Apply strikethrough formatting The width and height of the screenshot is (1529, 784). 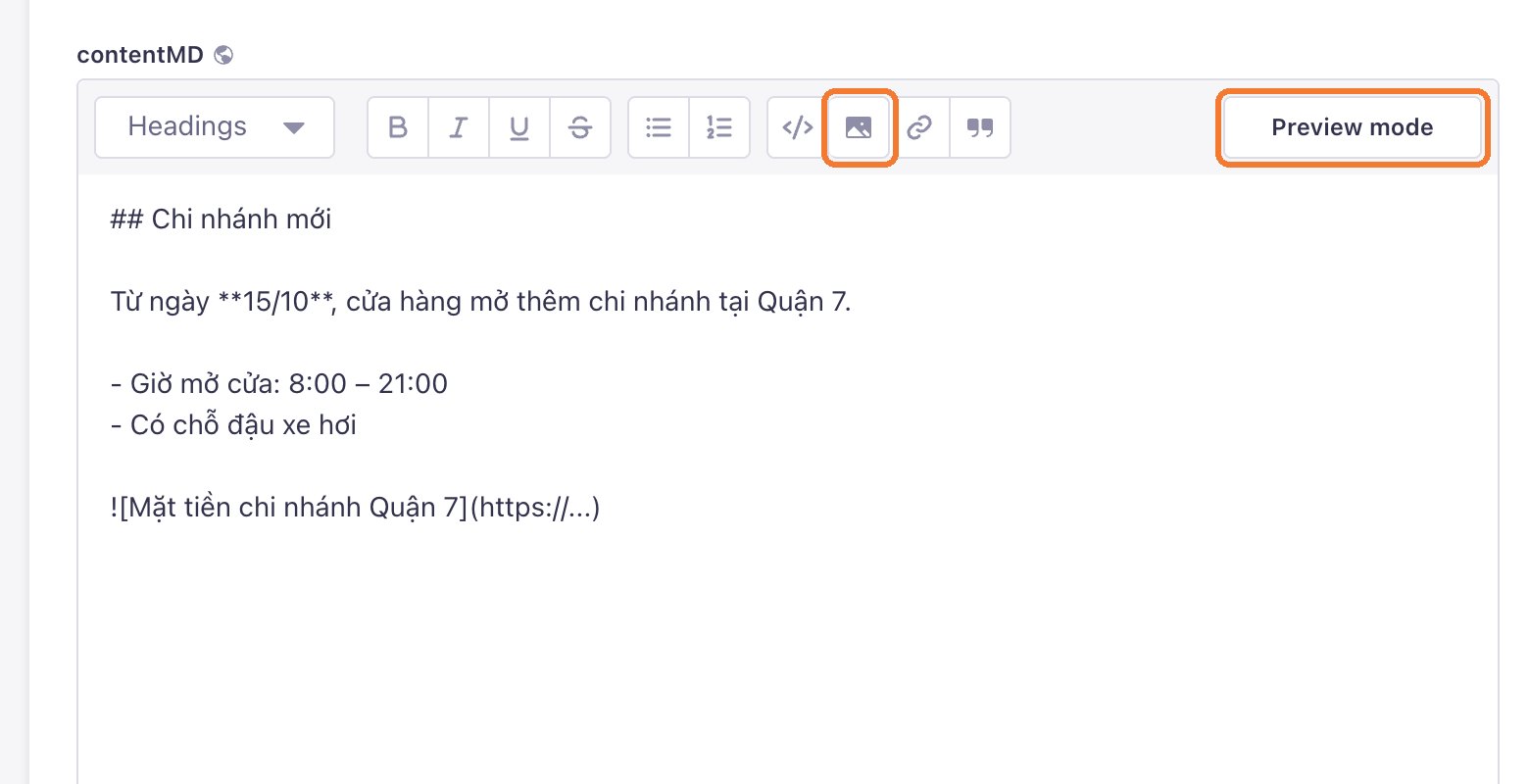(x=580, y=127)
